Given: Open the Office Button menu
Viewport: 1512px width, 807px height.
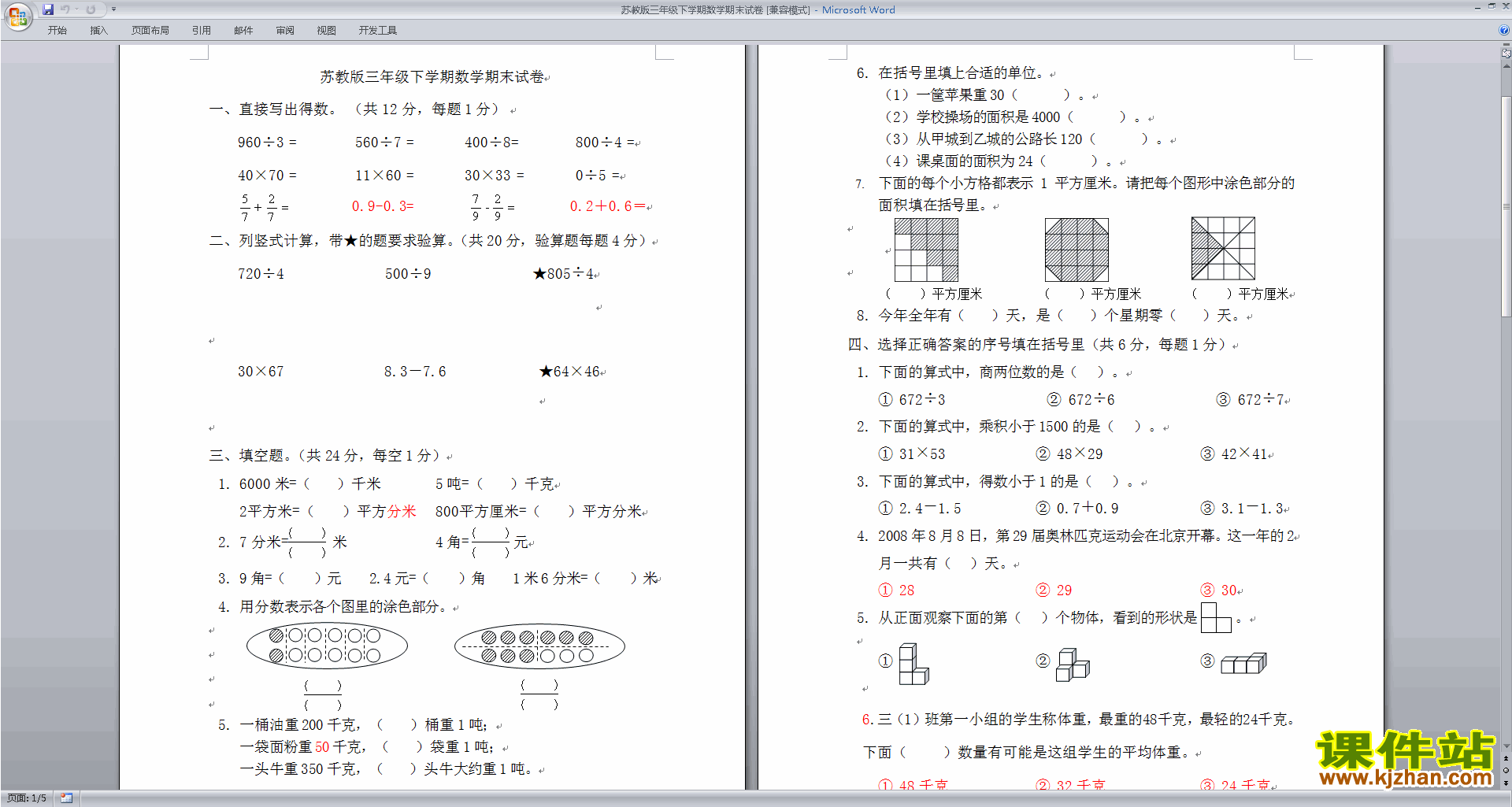Looking at the screenshot, I should pos(17,17).
